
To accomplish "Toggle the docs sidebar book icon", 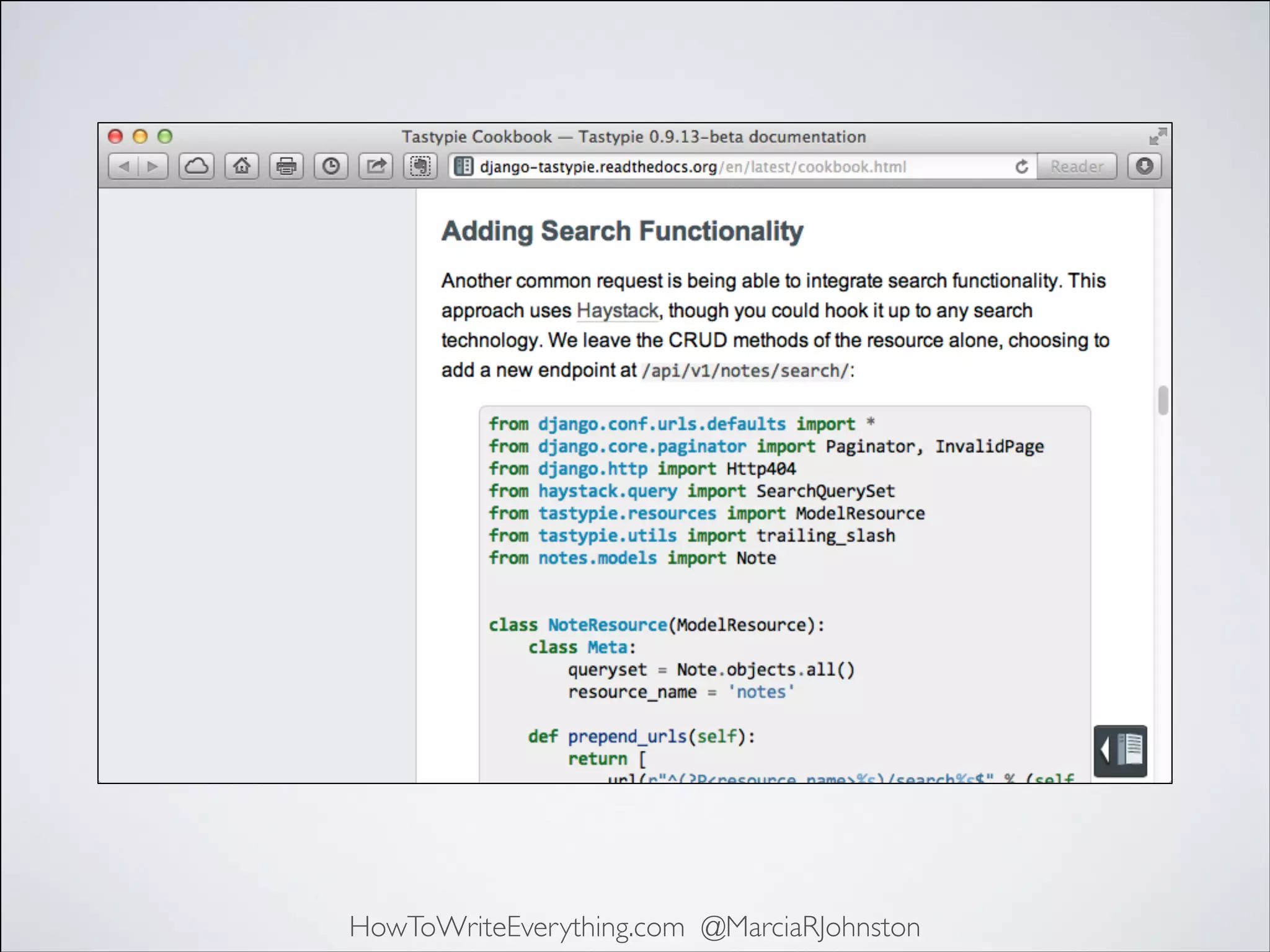I will [x=1121, y=751].
